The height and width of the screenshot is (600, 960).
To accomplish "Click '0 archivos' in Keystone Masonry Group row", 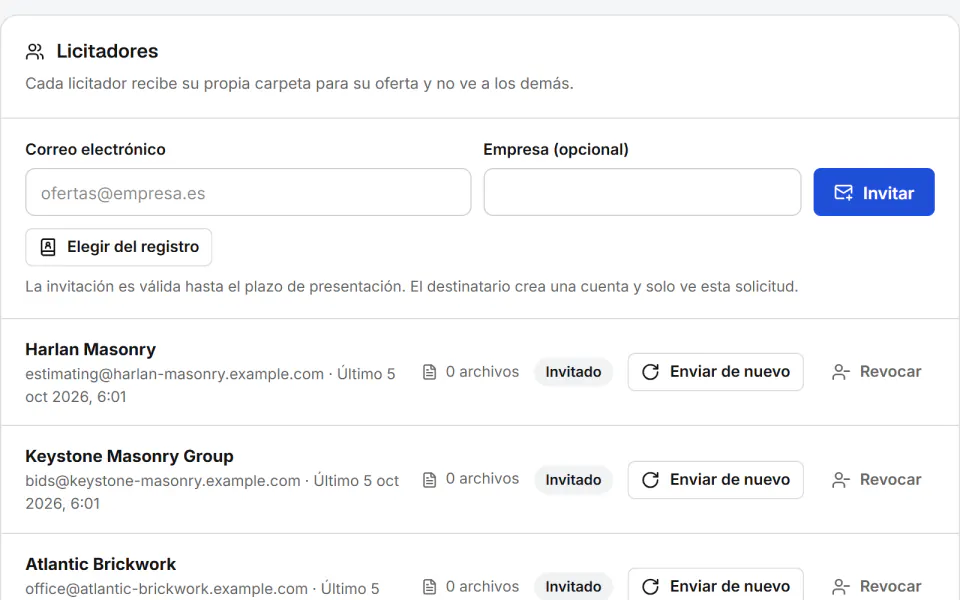I will (482, 479).
